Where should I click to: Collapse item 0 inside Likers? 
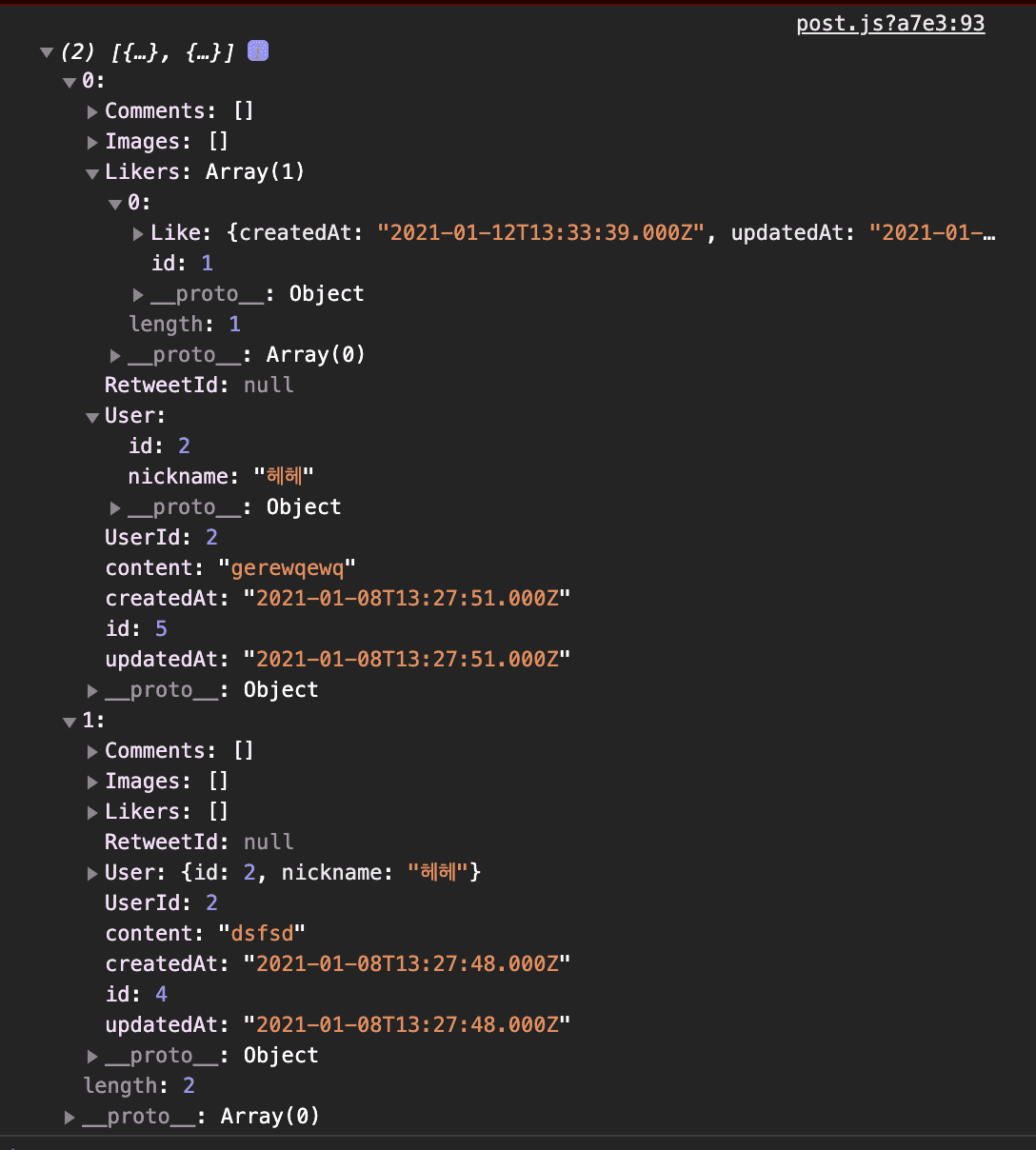coord(115,205)
